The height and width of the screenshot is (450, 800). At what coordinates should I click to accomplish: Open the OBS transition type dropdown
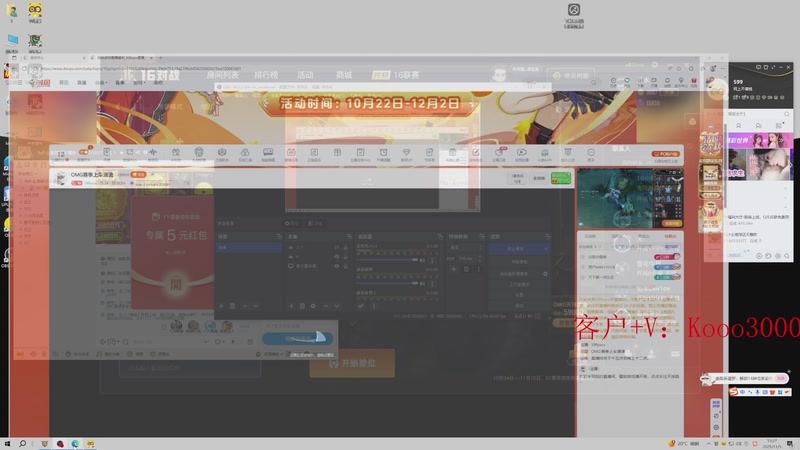coord(465,247)
